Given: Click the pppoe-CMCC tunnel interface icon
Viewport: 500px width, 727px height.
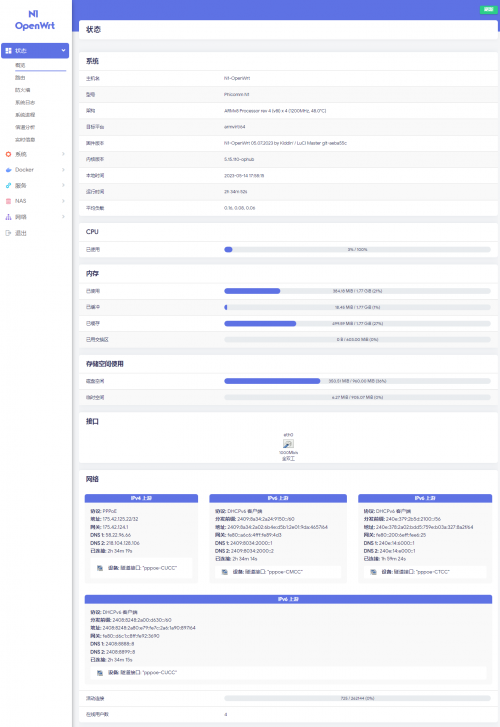Looking at the screenshot, I should (x=224, y=572).
